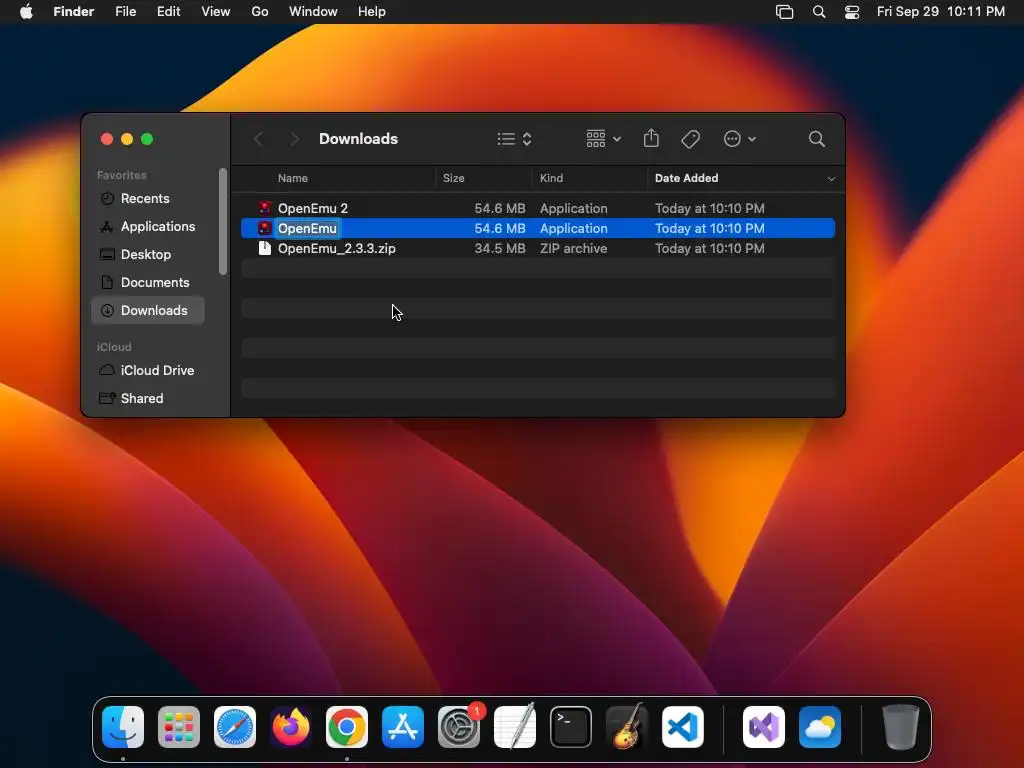The width and height of the screenshot is (1024, 768).
Task: Open the Trash in the Dock
Action: click(x=901, y=727)
